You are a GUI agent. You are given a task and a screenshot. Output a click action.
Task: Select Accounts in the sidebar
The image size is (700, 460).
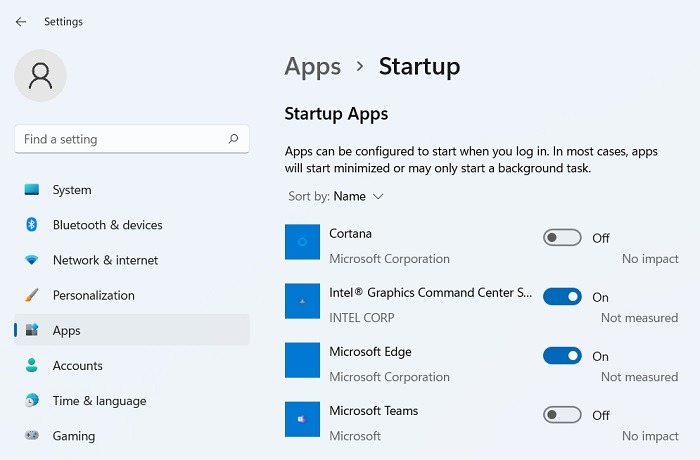pos(132,365)
